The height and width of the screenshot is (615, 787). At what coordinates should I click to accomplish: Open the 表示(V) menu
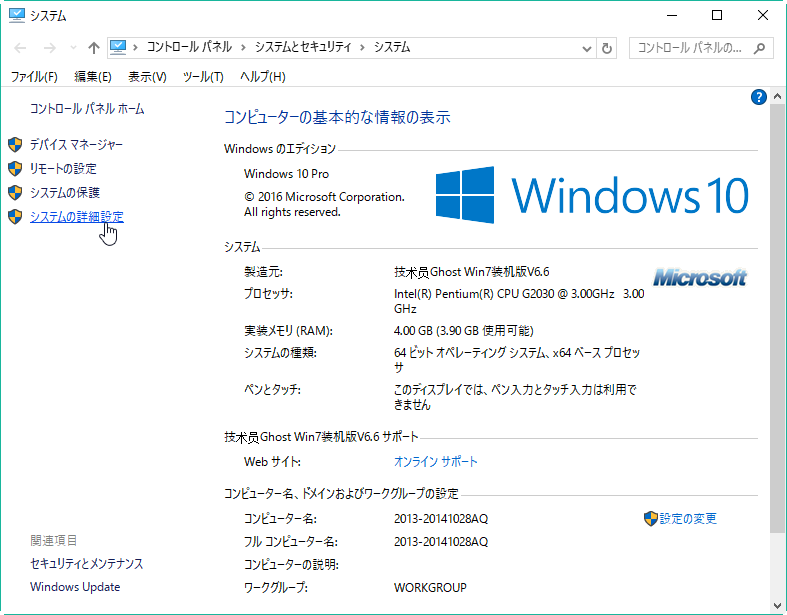147,76
